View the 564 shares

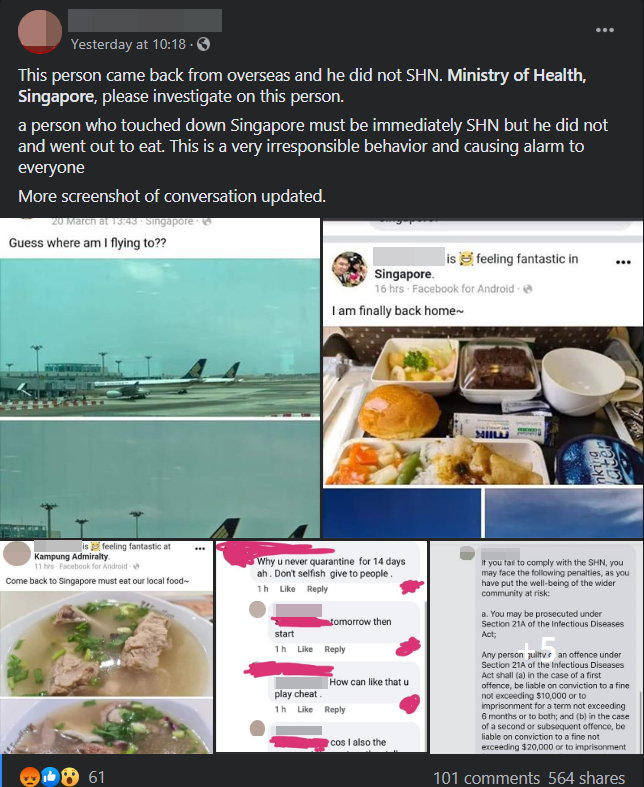pyautogui.click(x=586, y=777)
